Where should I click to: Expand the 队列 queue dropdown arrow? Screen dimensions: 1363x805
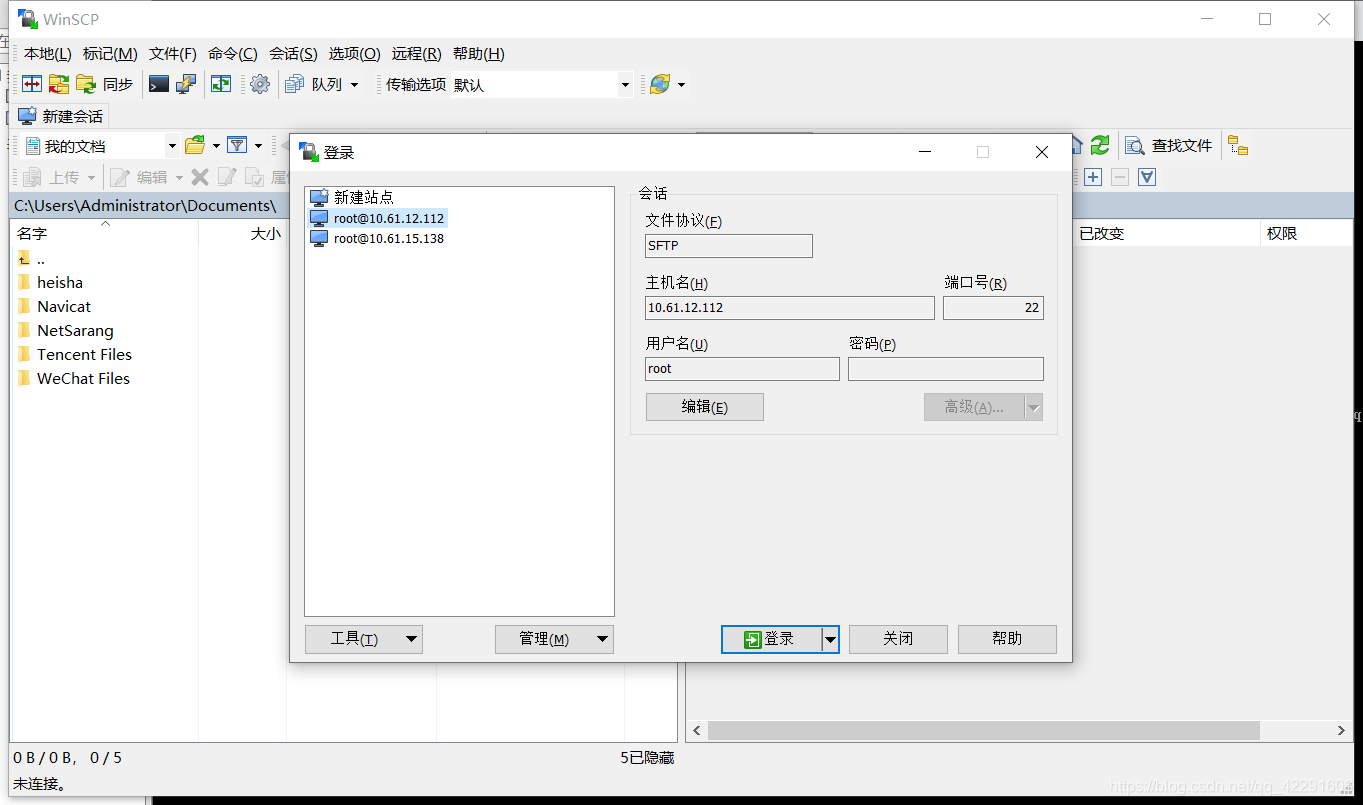(x=354, y=85)
